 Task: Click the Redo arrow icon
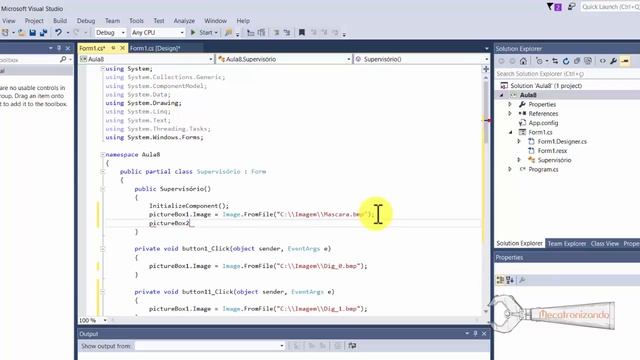coord(76,33)
